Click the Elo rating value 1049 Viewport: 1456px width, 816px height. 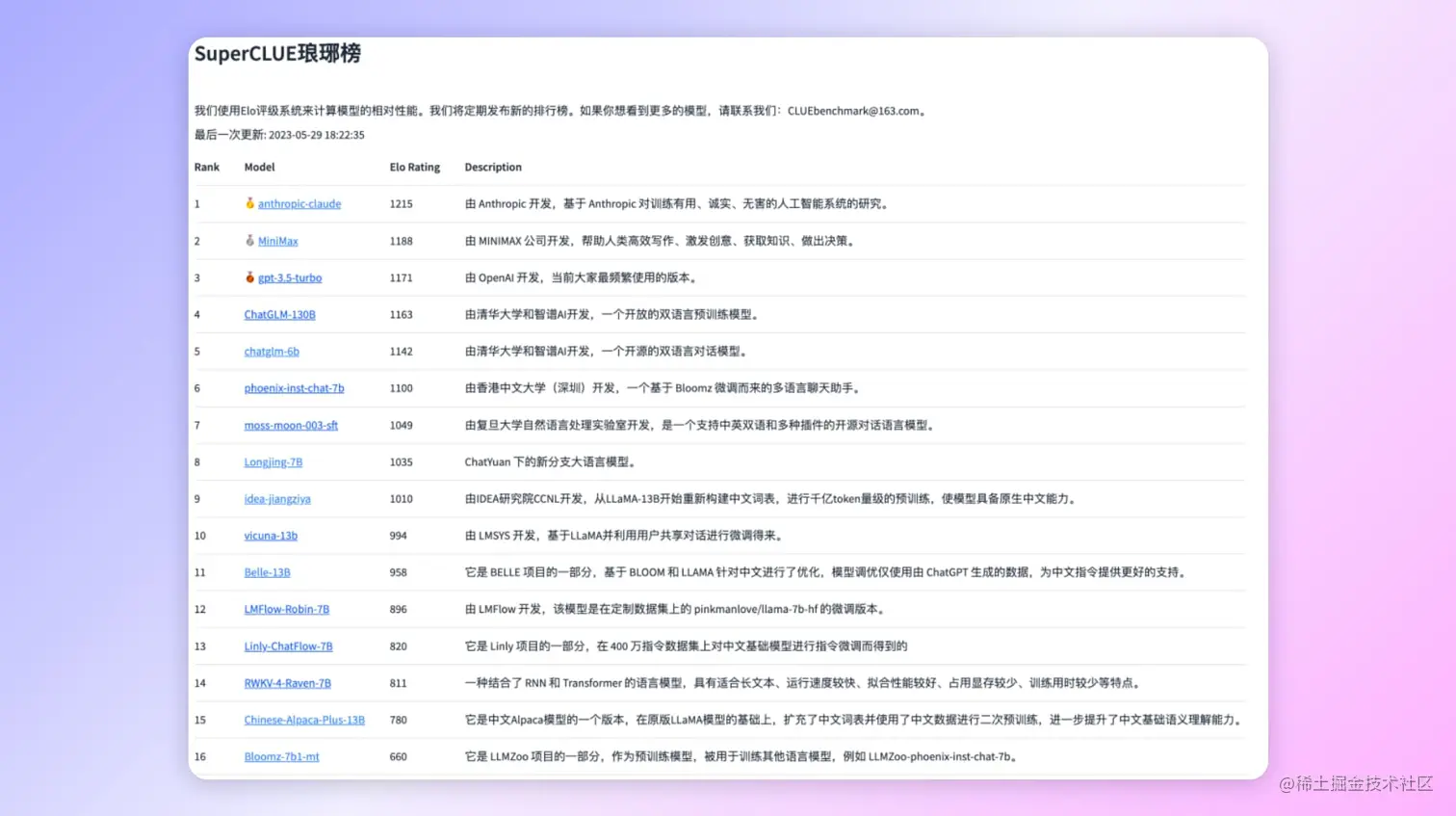[x=402, y=425]
